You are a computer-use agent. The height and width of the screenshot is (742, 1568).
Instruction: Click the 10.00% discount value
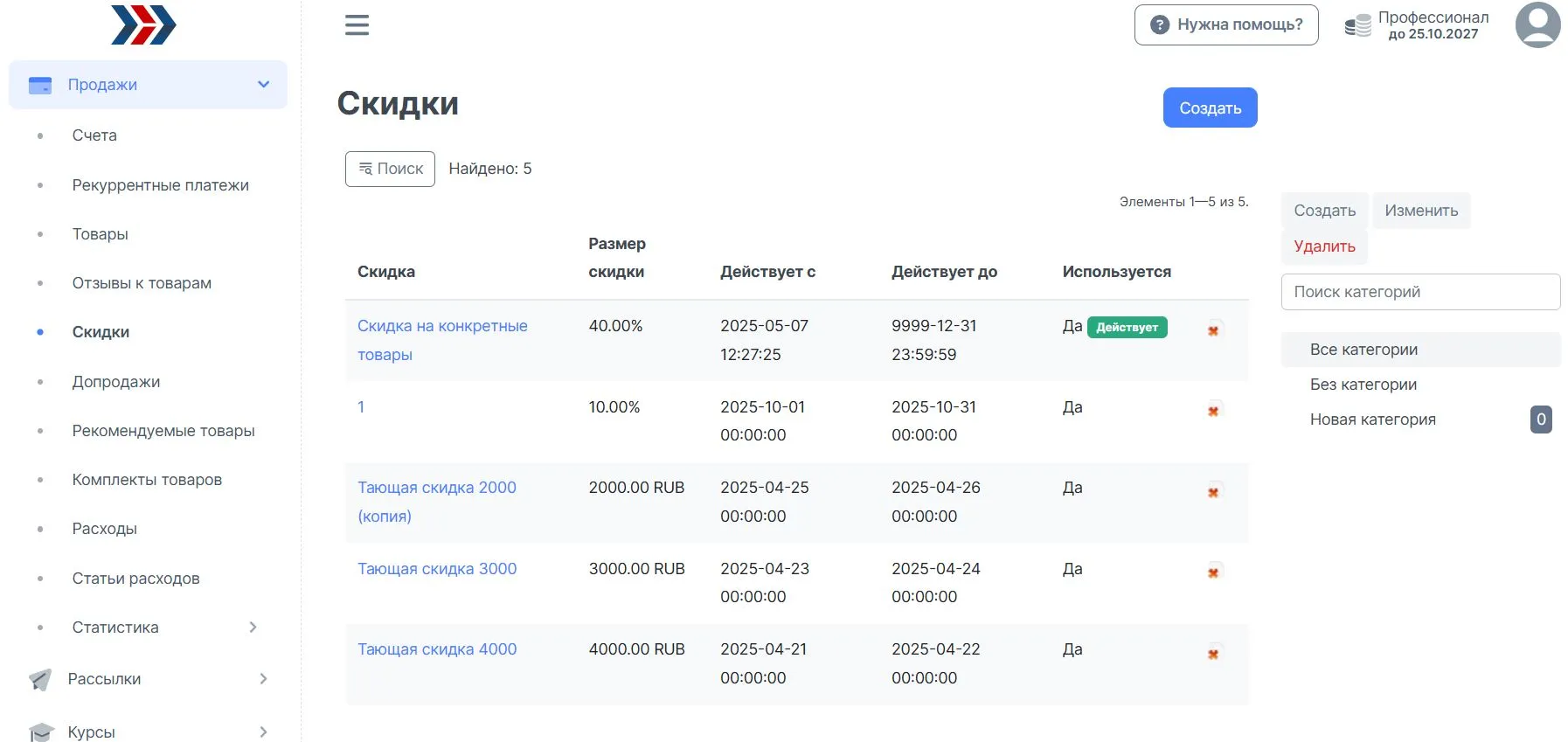(x=614, y=407)
